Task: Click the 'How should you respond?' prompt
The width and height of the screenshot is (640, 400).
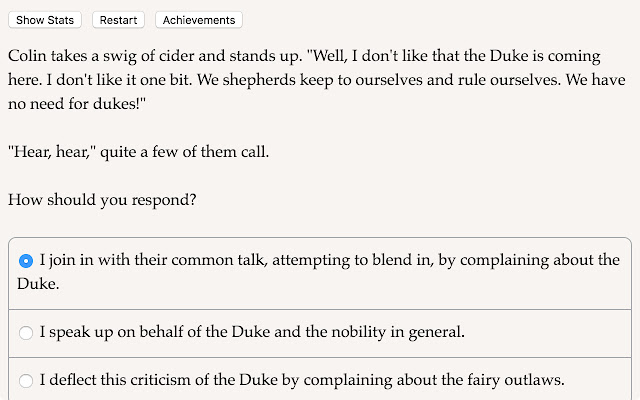Action: pos(102,199)
